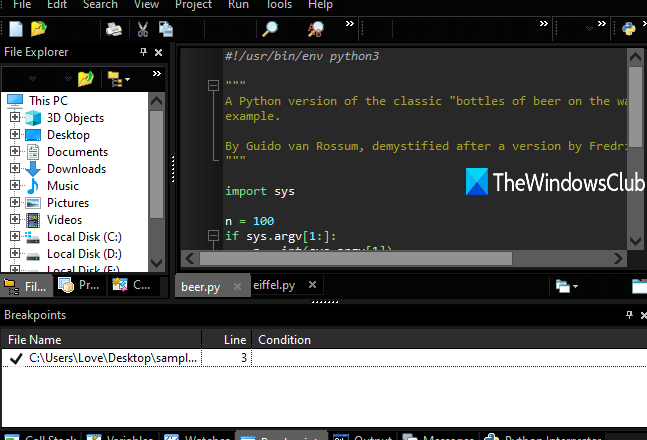Collapse the if sys.argv fold marker
Screen dimensions: 647x440
[213, 236]
